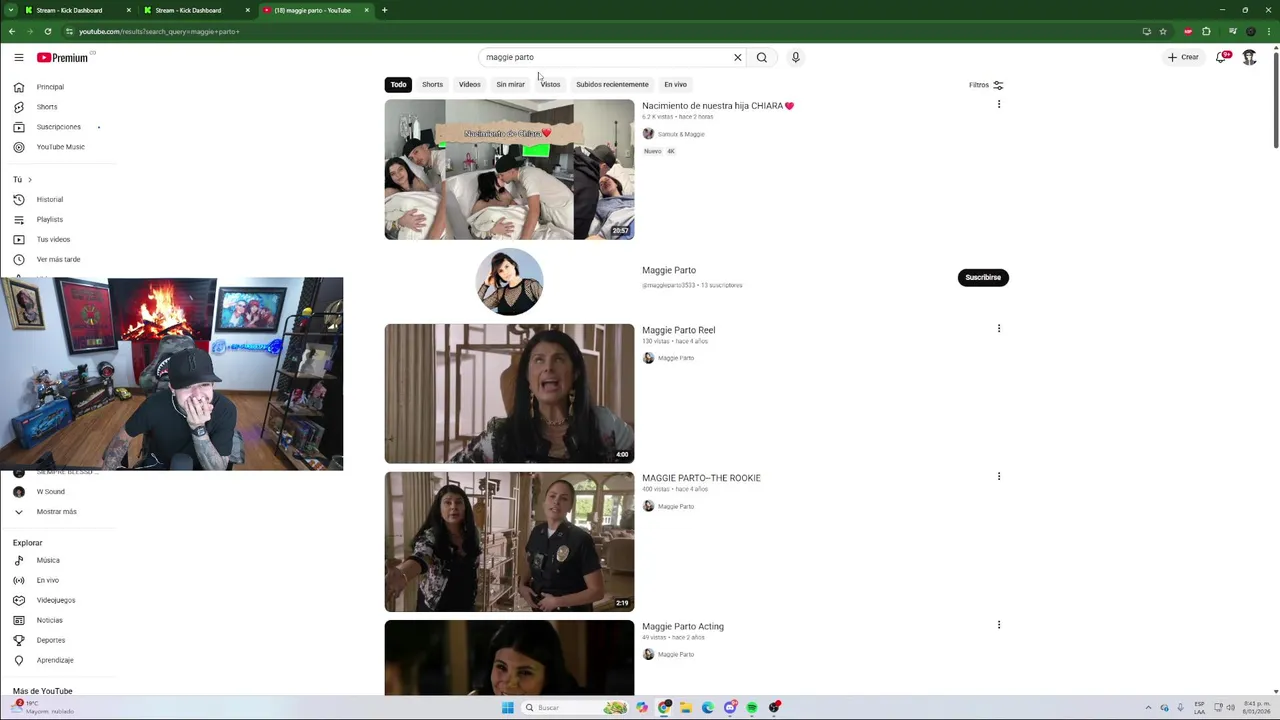
Task: Open the MAGGIE PARTO–THE ROOKIE thumbnail
Action: (509, 541)
